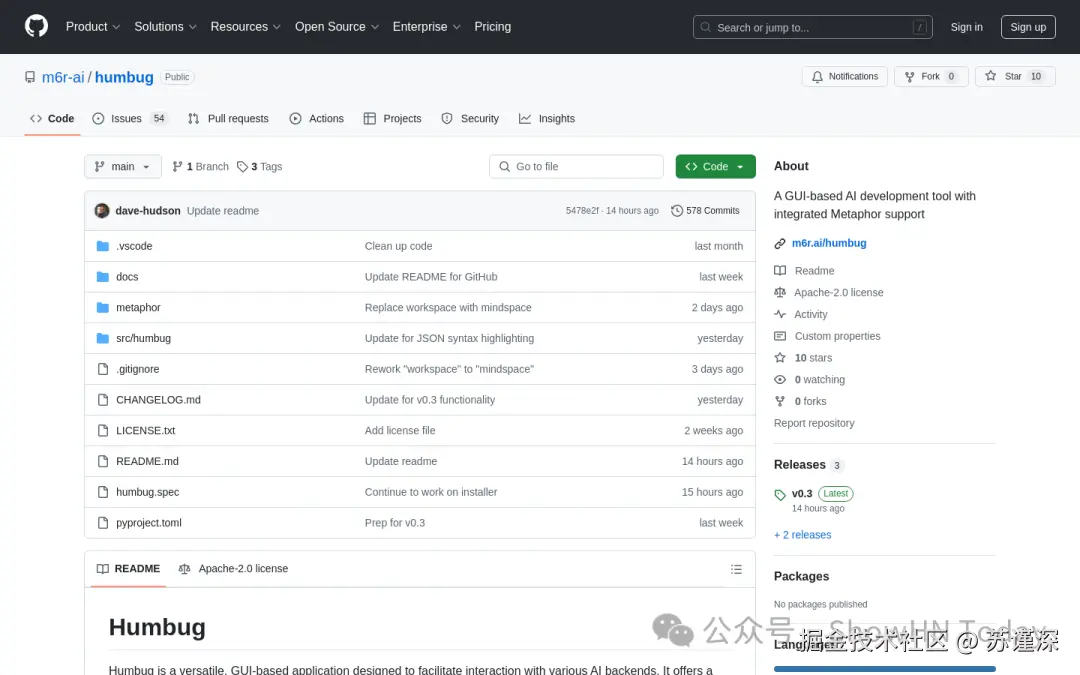Open the m6r-ai owner link
The height and width of the screenshot is (675, 1080).
coord(63,77)
